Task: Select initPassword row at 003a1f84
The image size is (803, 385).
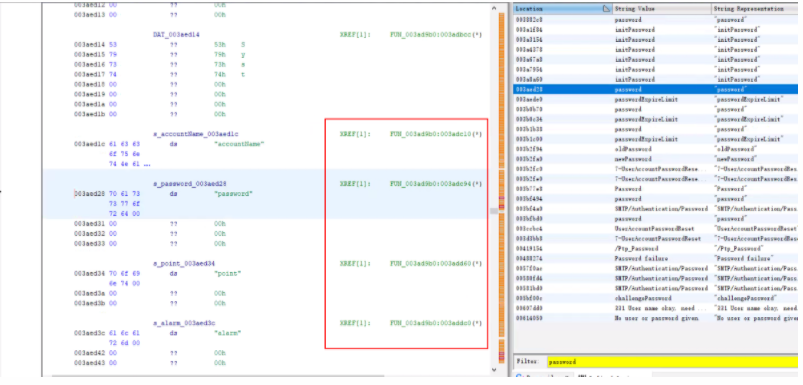Action: [x=656, y=30]
